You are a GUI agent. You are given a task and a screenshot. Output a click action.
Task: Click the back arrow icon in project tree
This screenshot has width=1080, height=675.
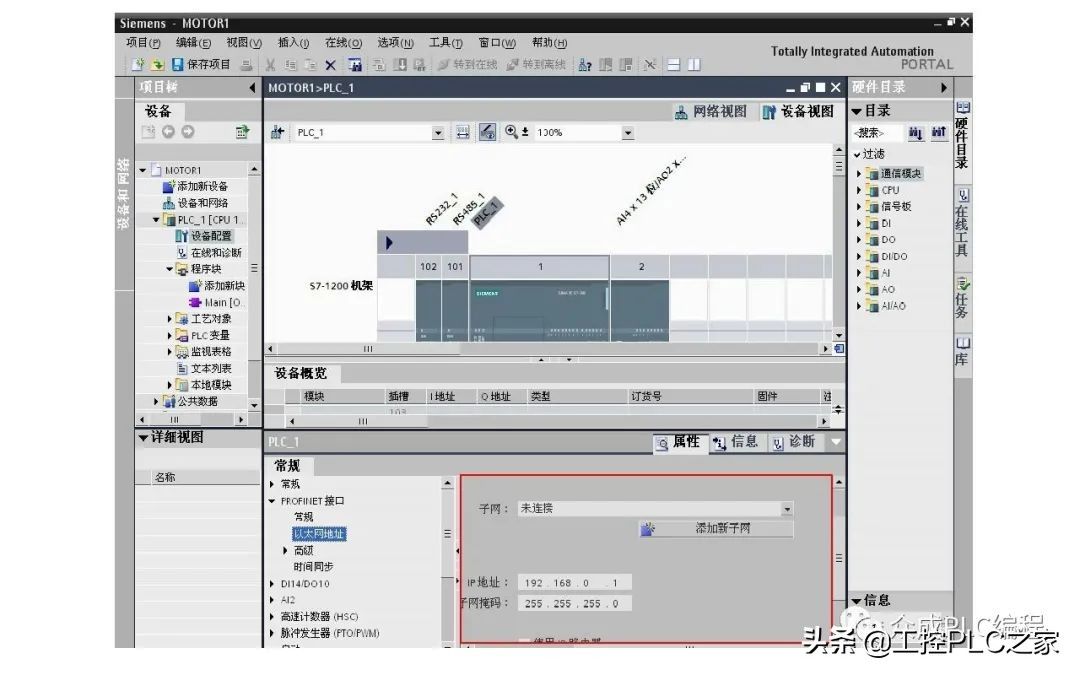tap(168, 132)
